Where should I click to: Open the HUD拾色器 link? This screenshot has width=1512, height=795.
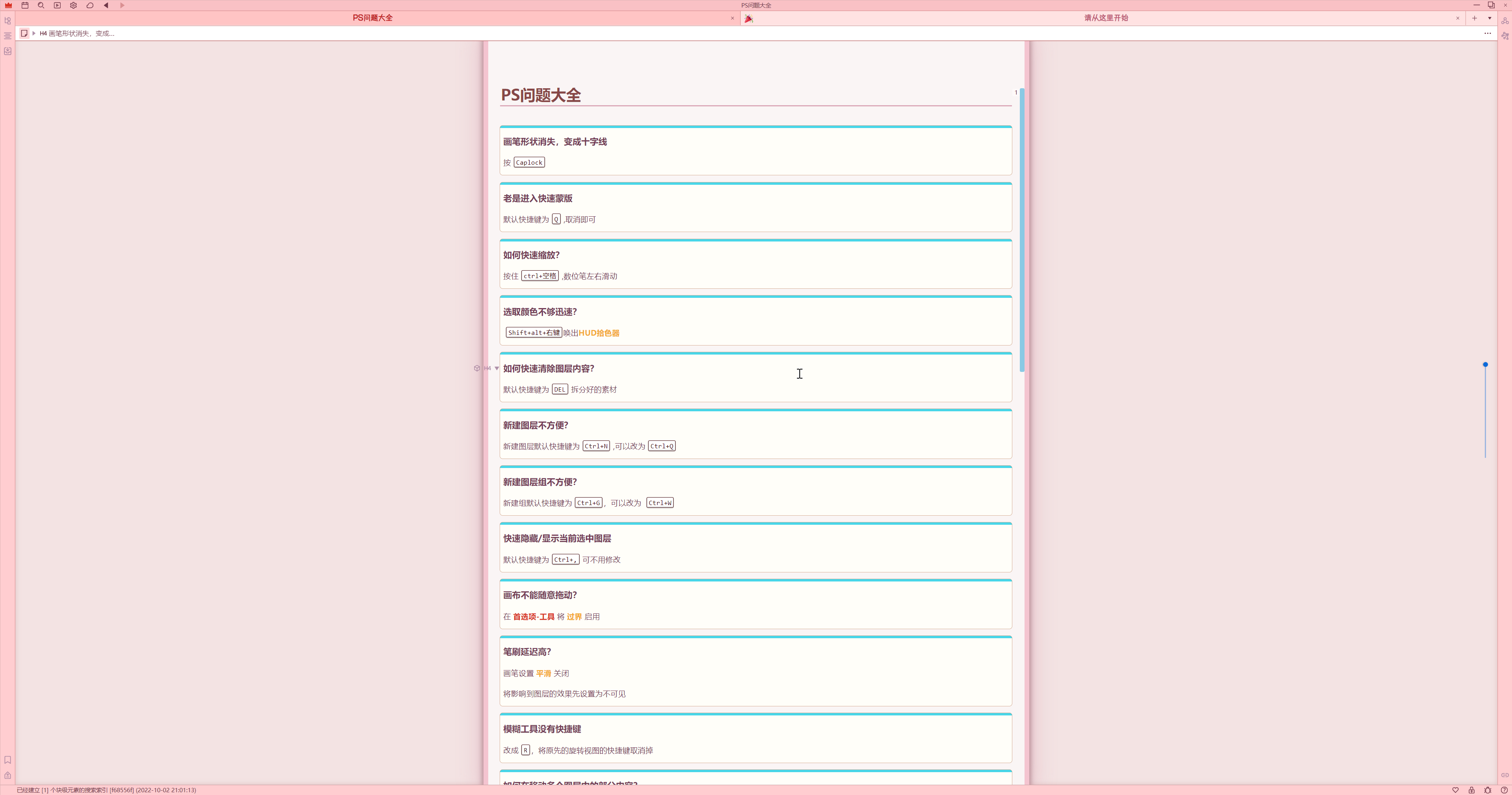point(599,333)
